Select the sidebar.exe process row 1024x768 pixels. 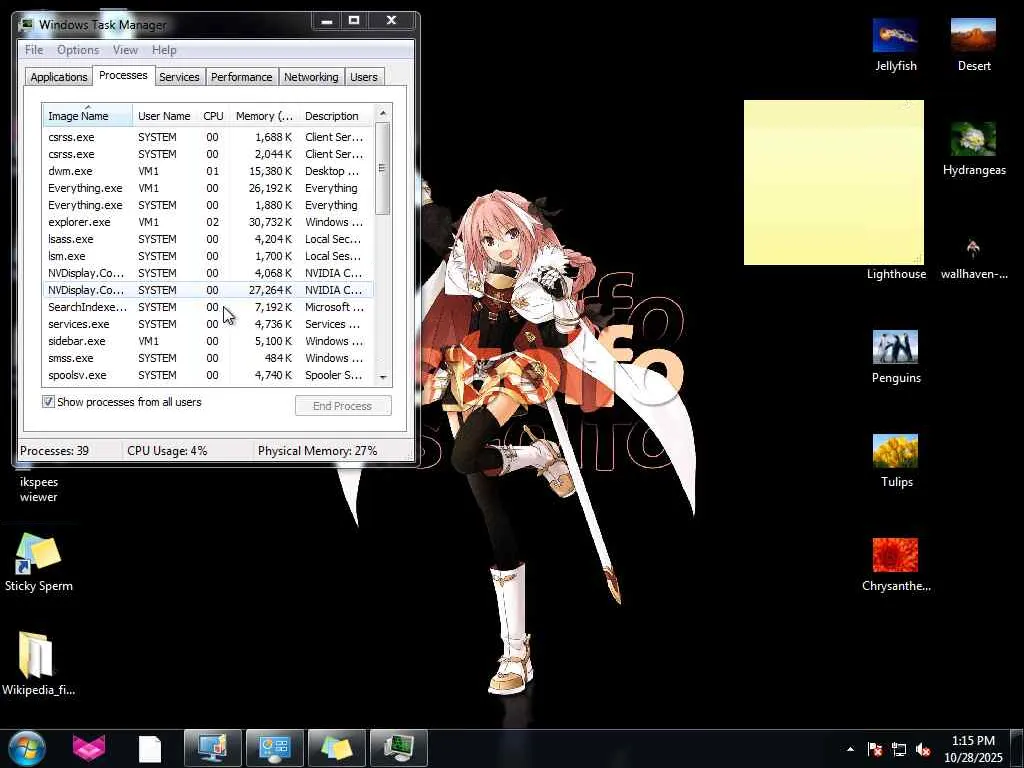(x=208, y=341)
